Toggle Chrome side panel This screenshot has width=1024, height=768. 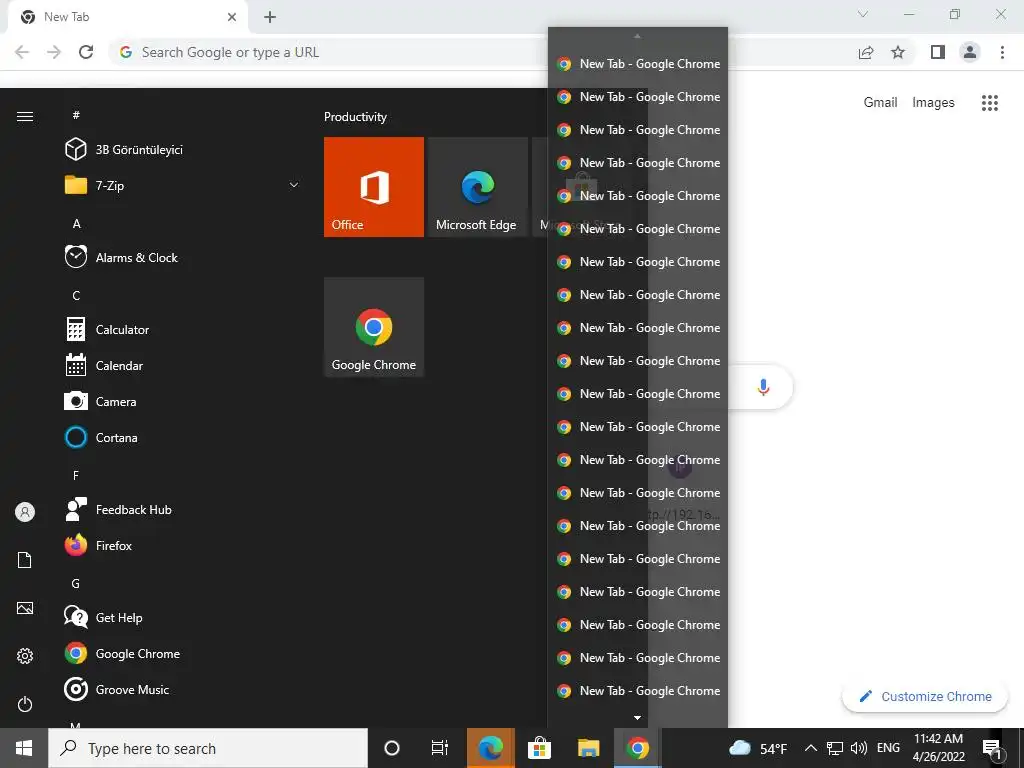[938, 52]
